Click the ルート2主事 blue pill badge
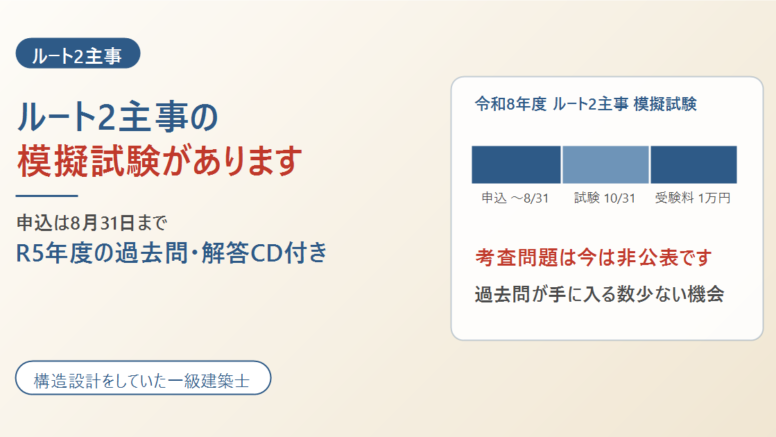 pyautogui.click(x=78, y=53)
